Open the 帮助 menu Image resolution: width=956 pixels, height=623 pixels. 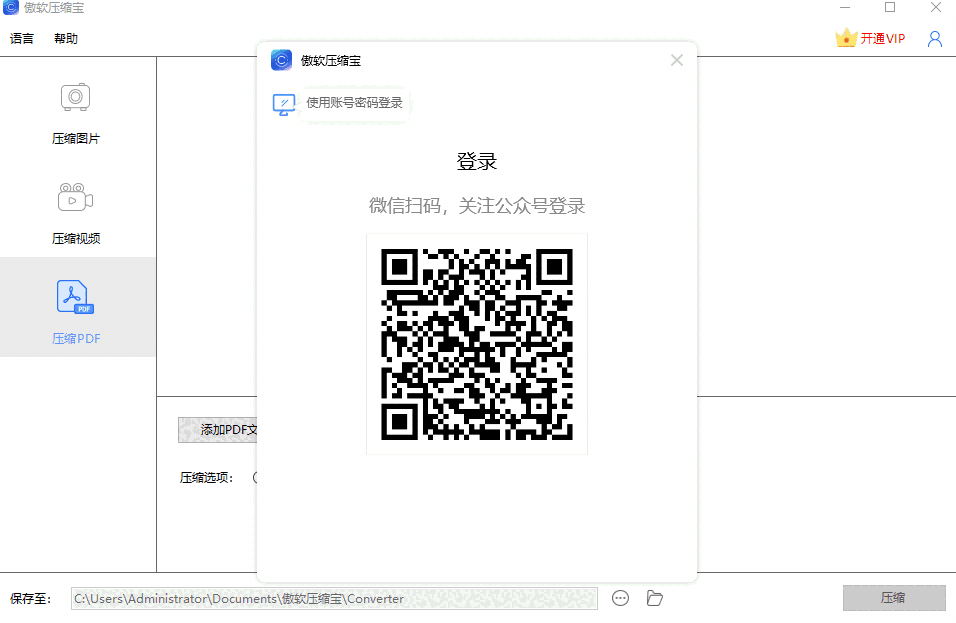coord(66,38)
